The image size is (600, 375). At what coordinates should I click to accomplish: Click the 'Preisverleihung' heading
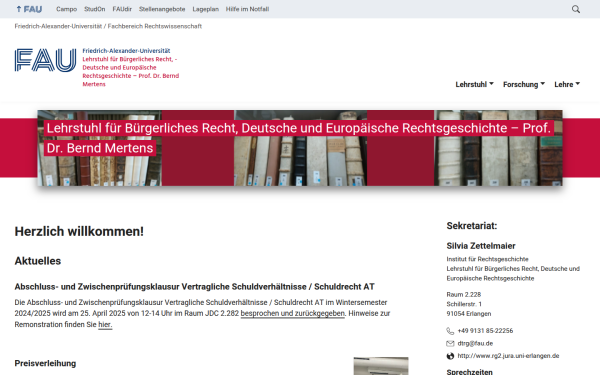pyautogui.click(x=45, y=364)
